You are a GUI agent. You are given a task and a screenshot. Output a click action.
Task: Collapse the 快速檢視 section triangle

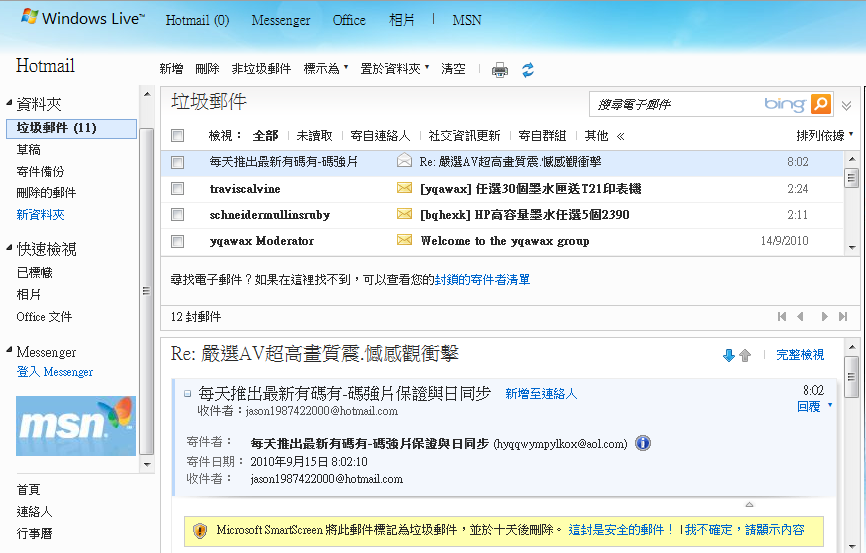click(x=9, y=247)
